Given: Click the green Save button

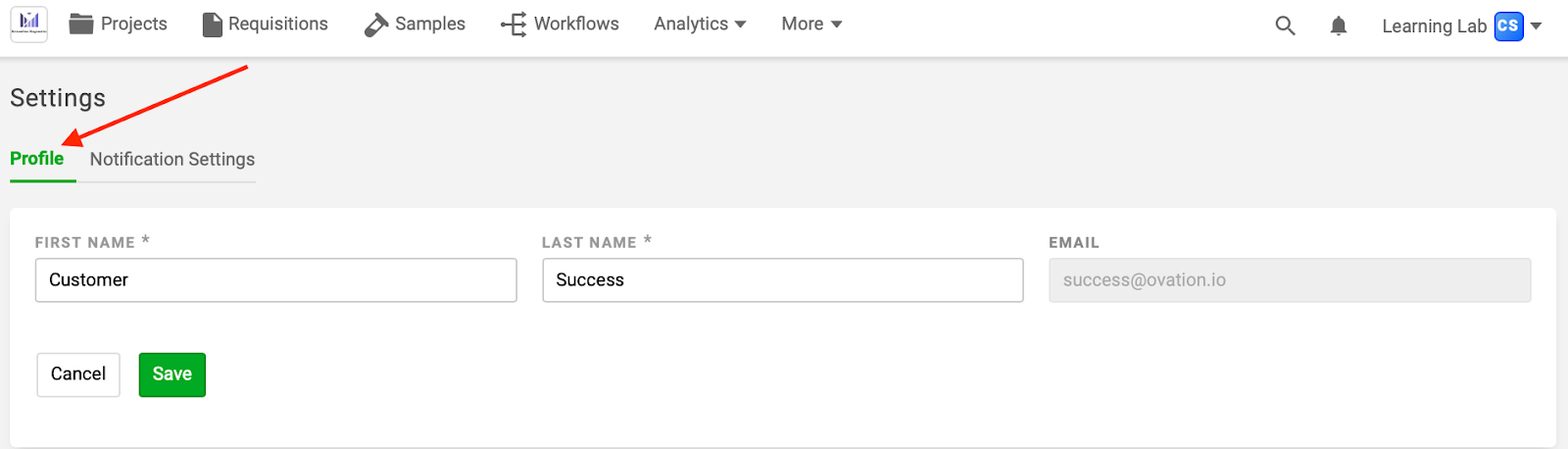Looking at the screenshot, I should coord(172,374).
